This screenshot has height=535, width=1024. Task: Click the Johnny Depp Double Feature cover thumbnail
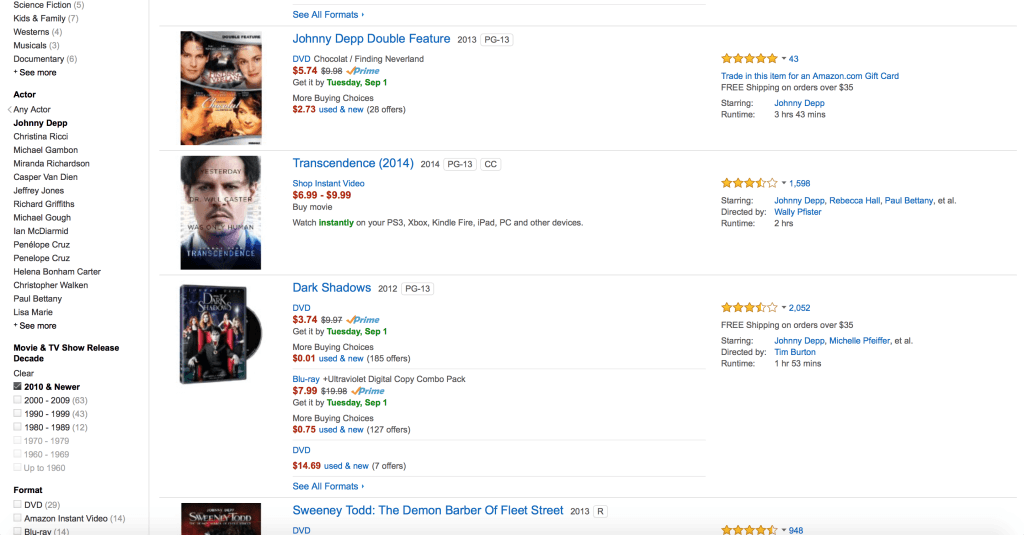(x=220, y=88)
